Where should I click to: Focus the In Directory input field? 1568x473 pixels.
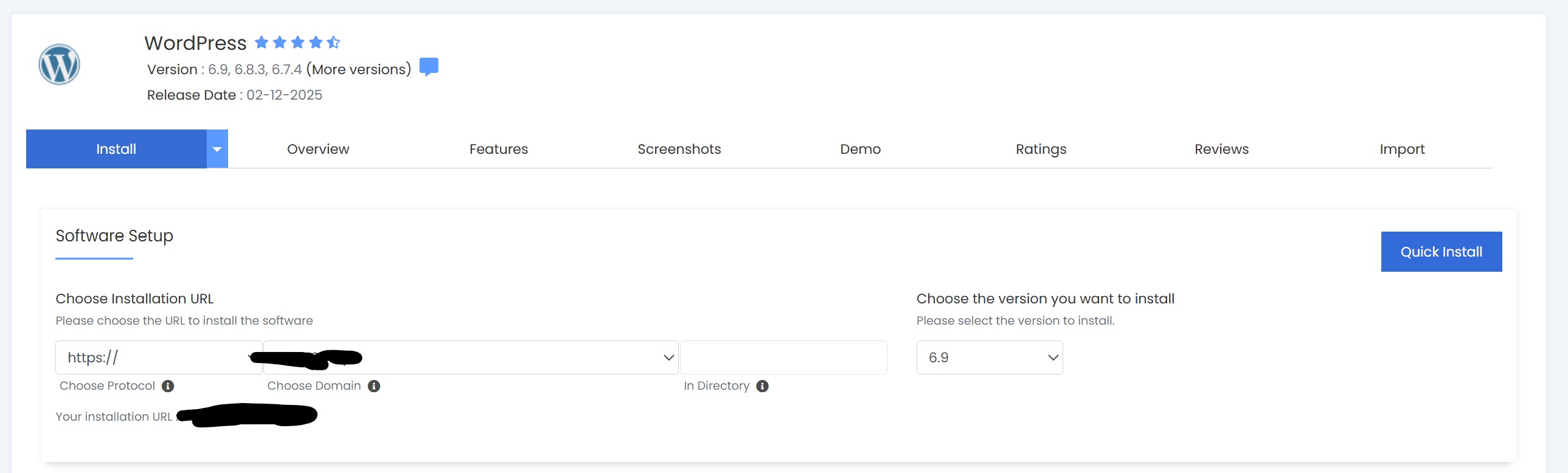tap(783, 357)
